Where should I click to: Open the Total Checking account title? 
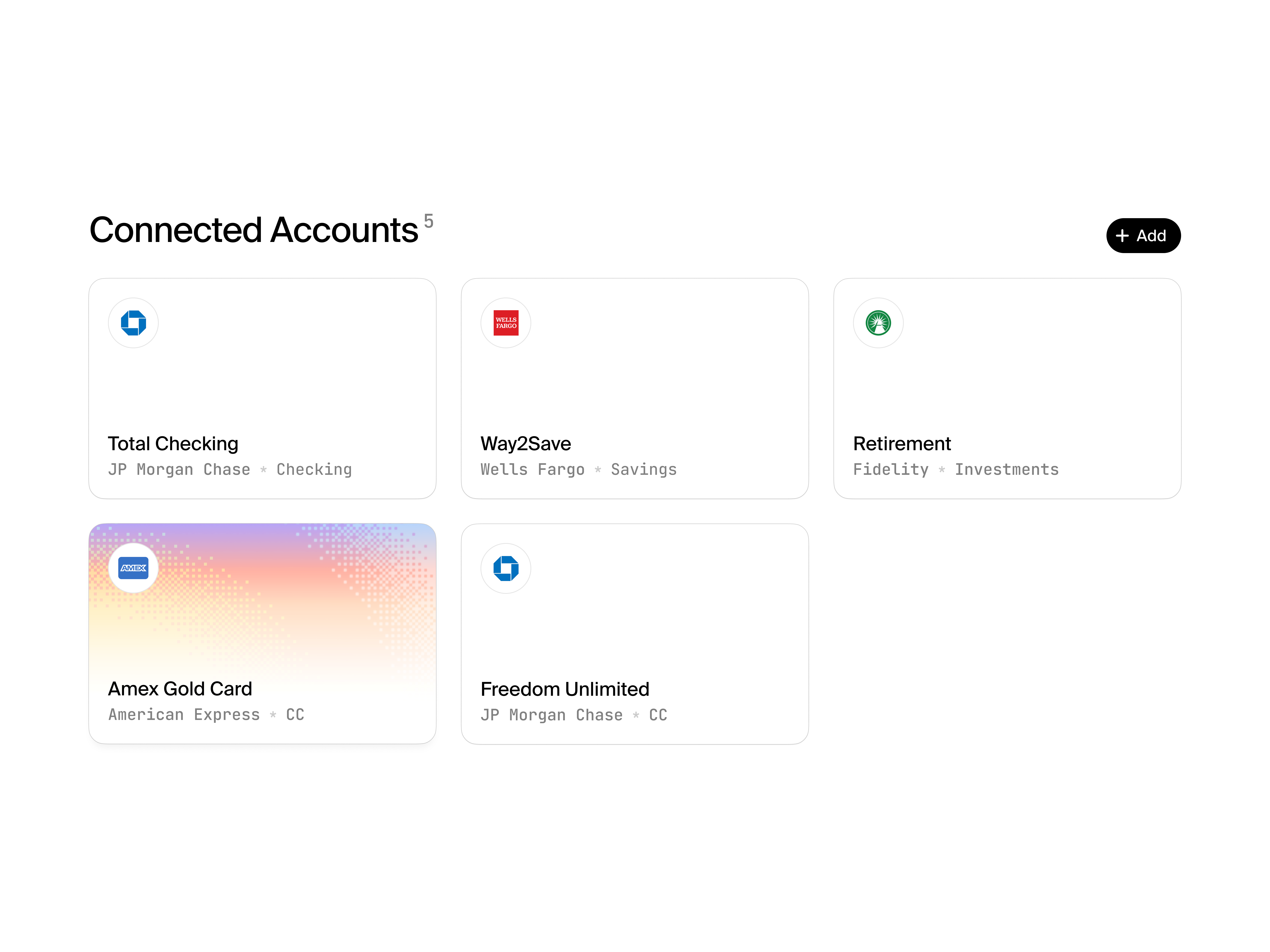point(173,444)
